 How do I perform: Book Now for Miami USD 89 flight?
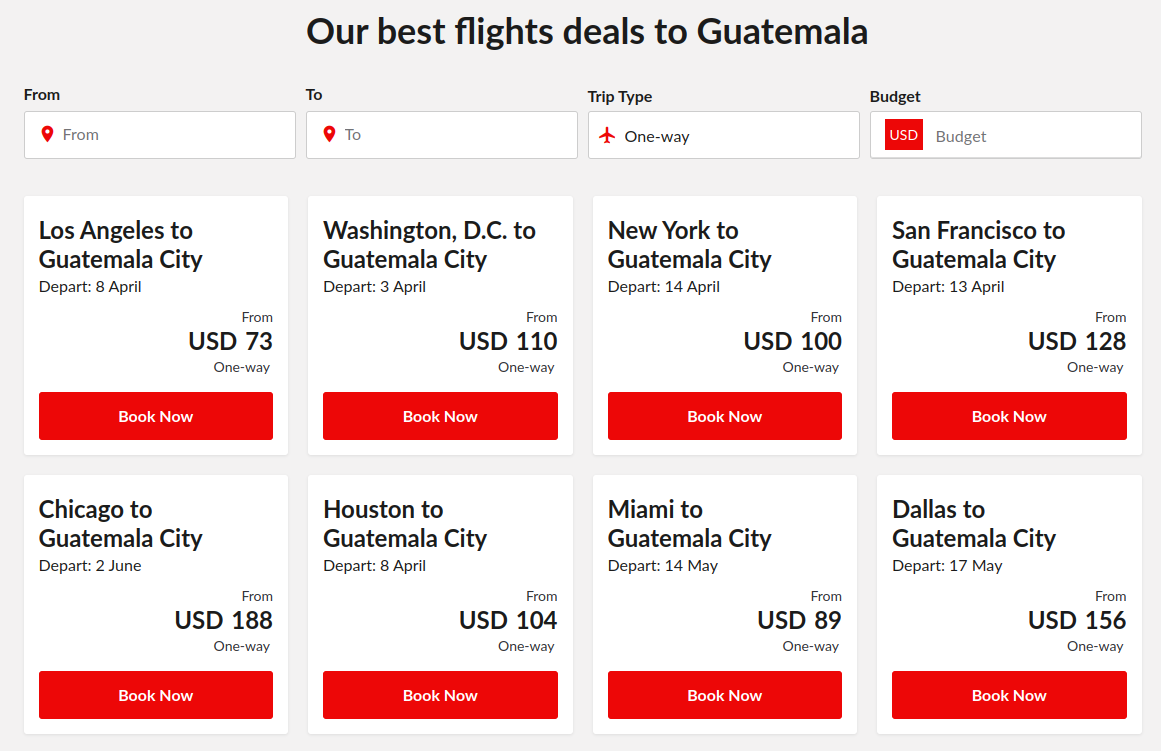coord(724,695)
